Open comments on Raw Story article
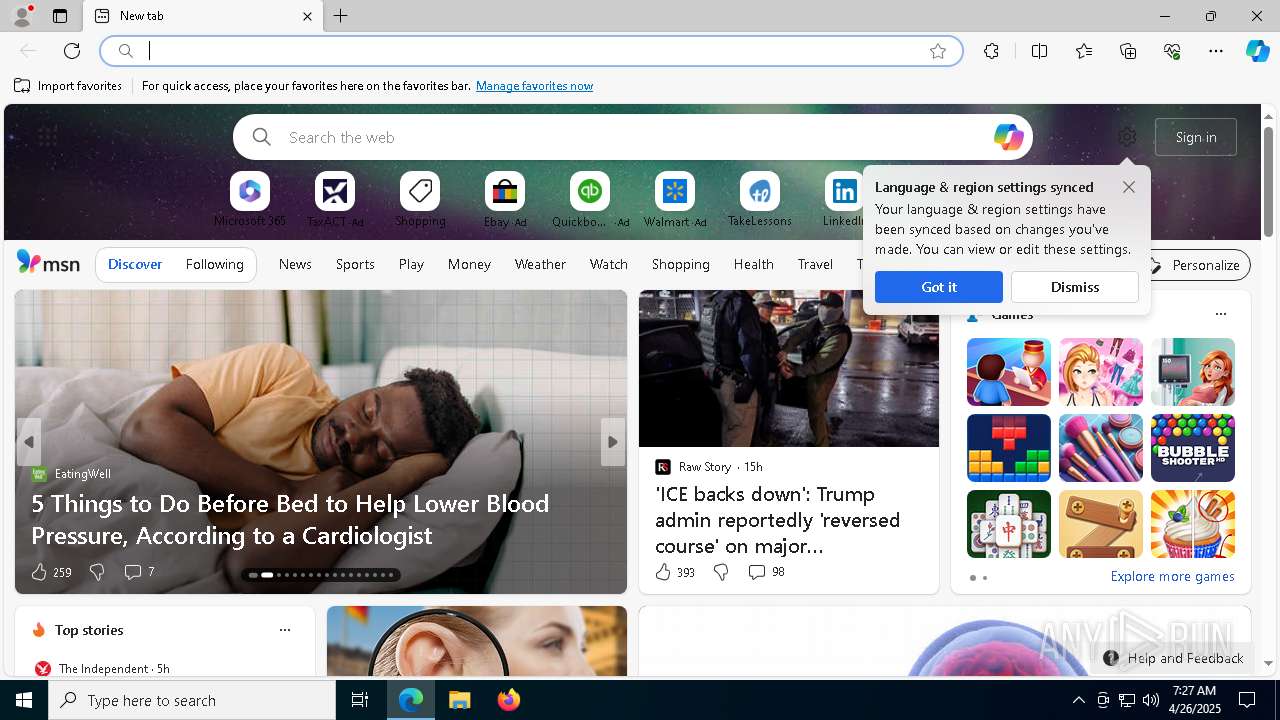Screen dimensions: 1280x720 coord(766,572)
